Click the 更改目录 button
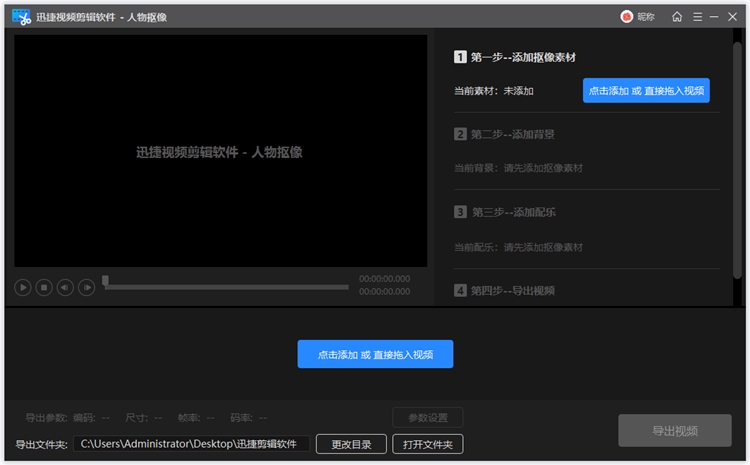Image resolution: width=750 pixels, height=465 pixels. 351,444
